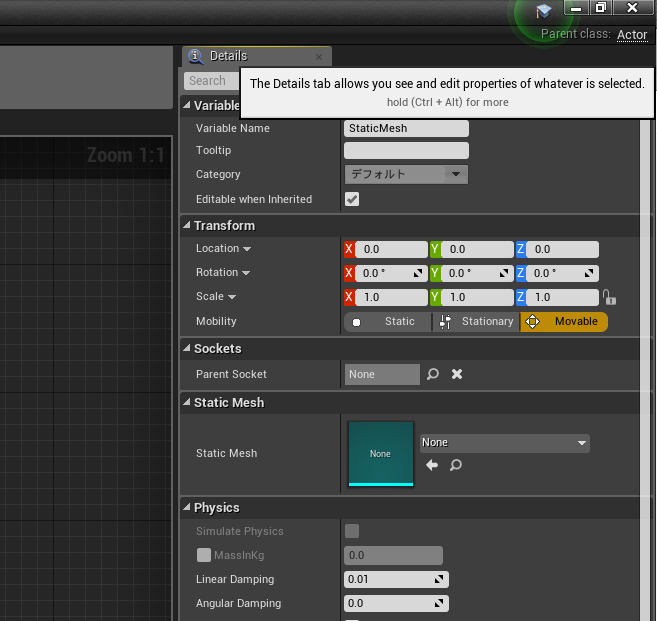Toggle Editable when Inherited checkbox
The height and width of the screenshot is (621, 657).
point(352,199)
